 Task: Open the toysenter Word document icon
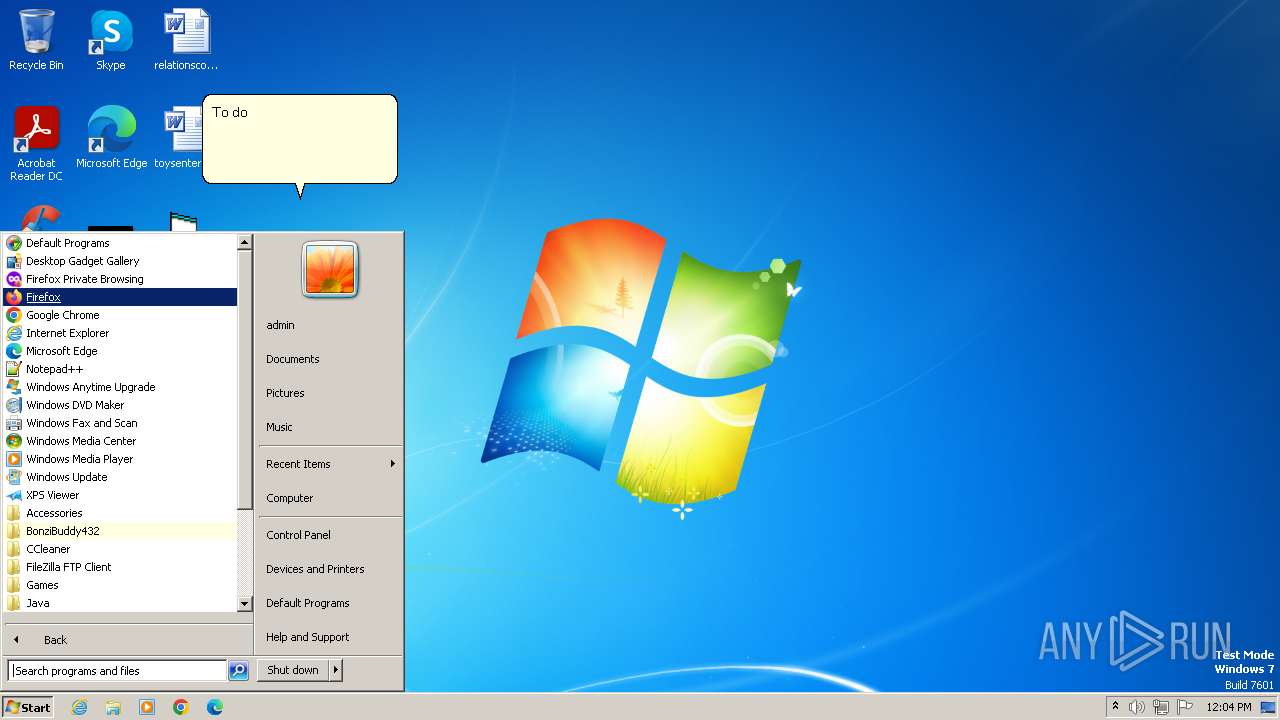pos(181,137)
